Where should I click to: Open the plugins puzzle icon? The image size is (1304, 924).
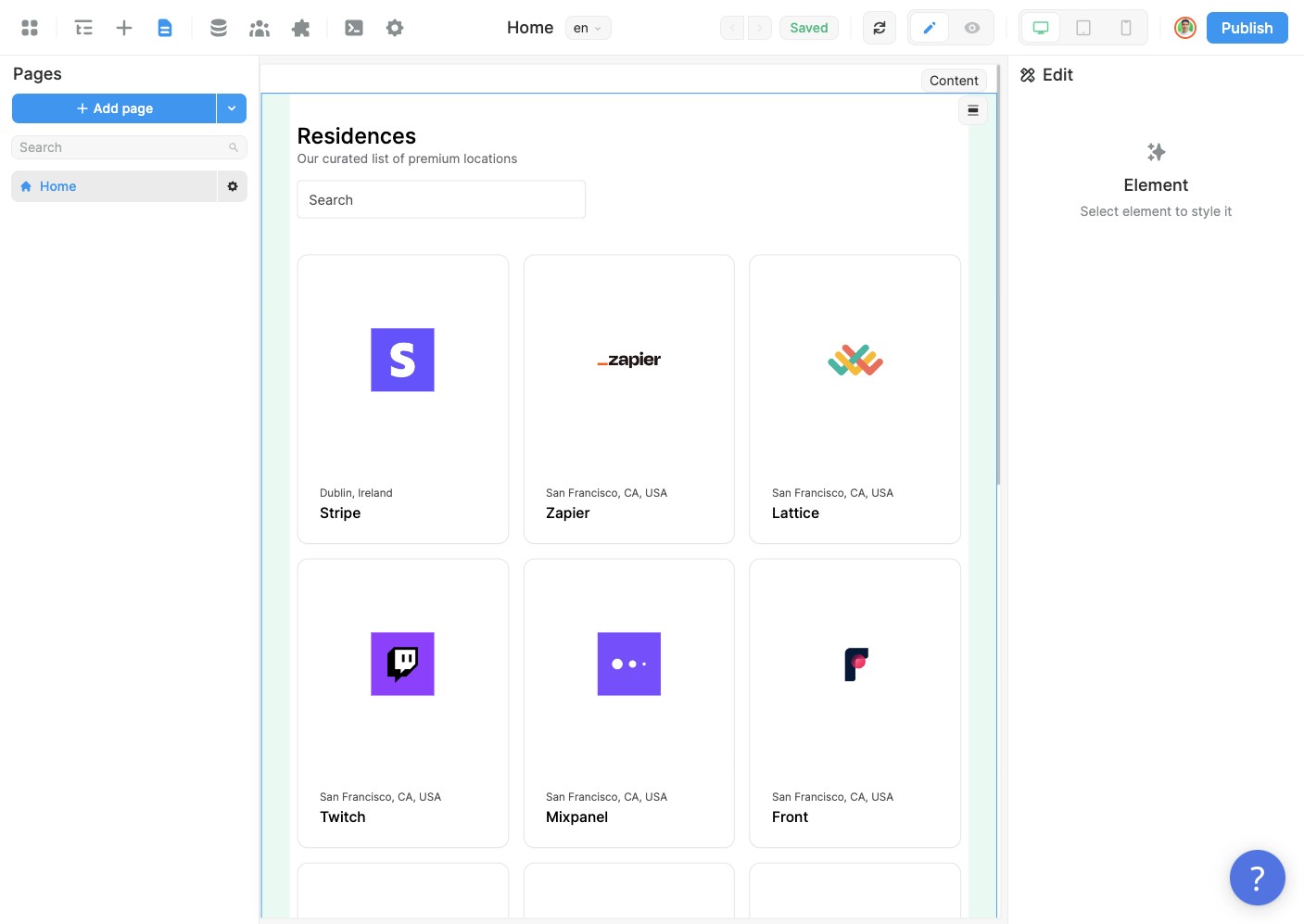click(300, 28)
